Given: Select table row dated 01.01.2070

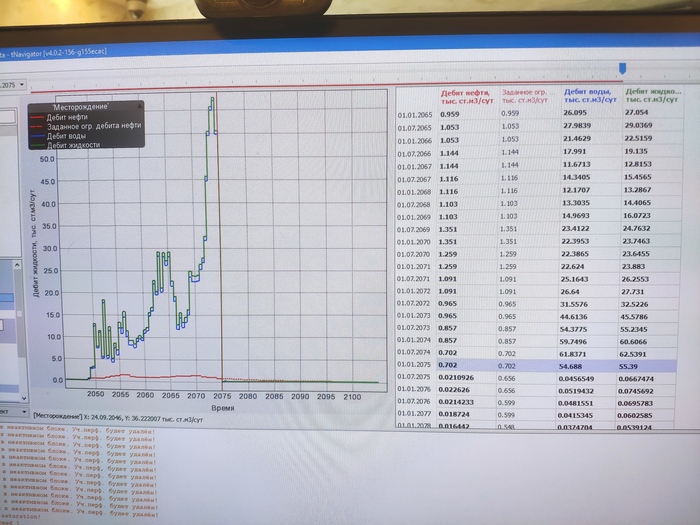Looking at the screenshot, I should pos(539,242).
